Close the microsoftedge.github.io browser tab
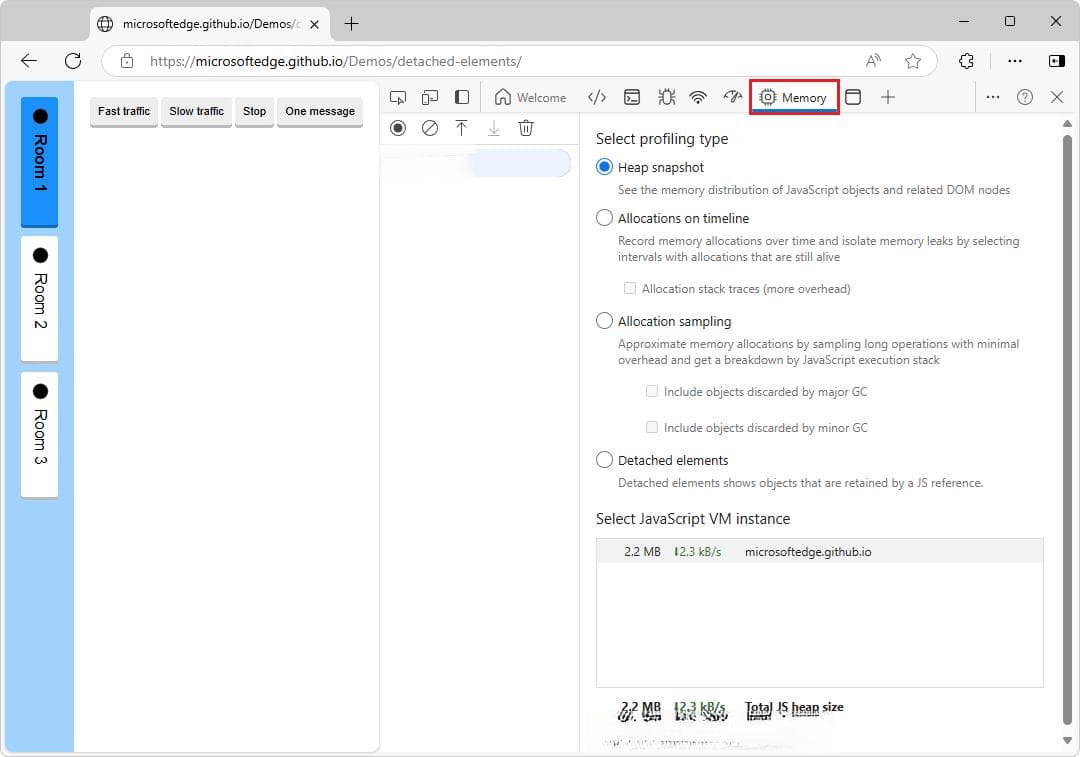This screenshot has height=757, width=1080. tap(314, 24)
